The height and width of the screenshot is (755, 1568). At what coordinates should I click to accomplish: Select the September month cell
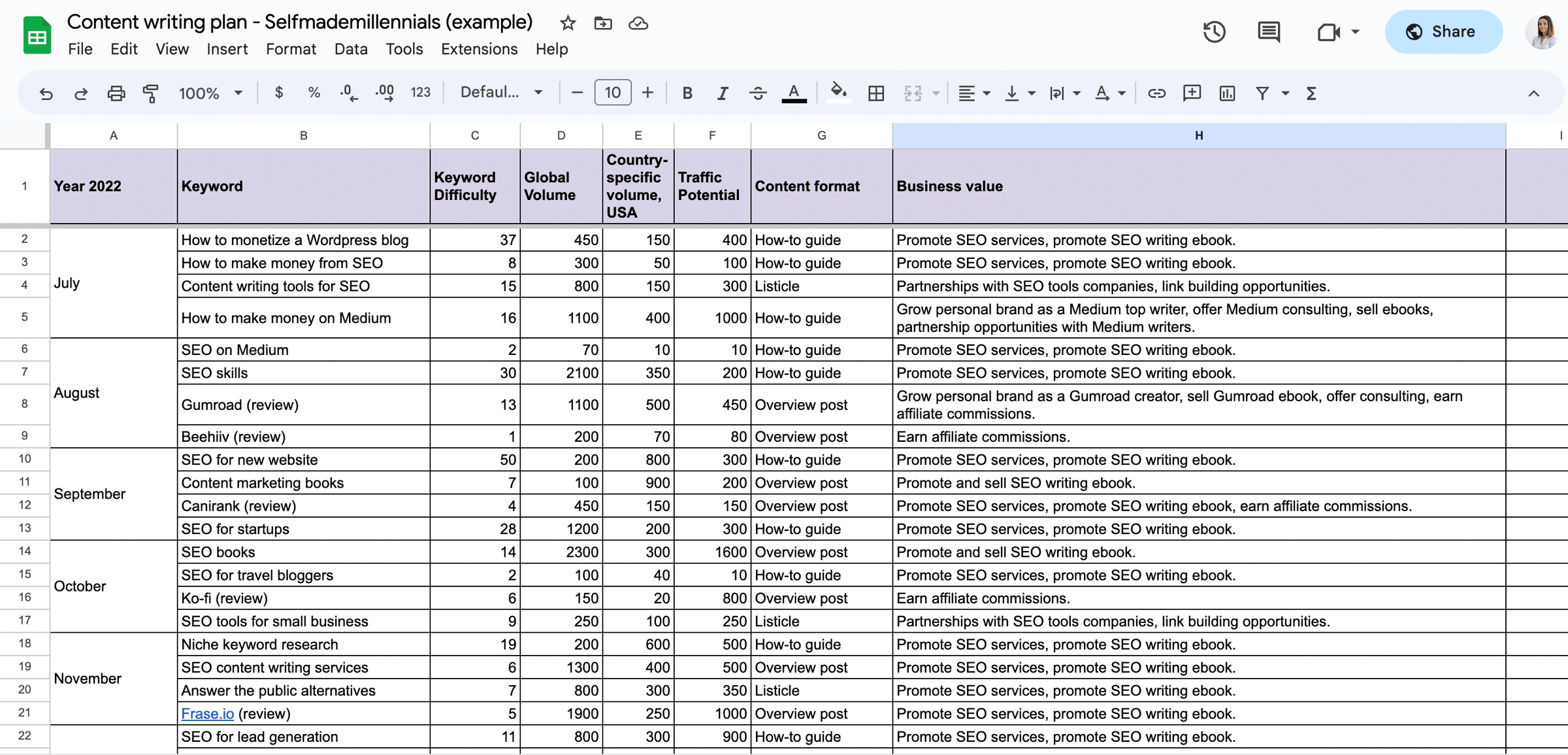[x=113, y=494]
